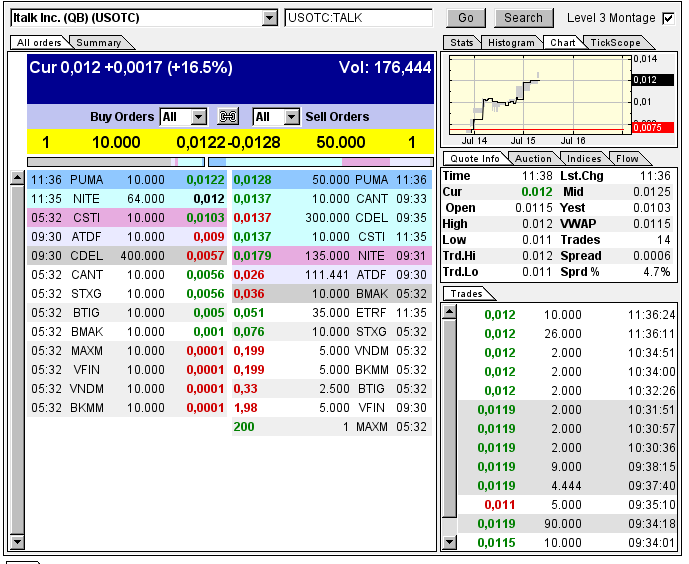Click the buy-side depth bar
The width and height of the screenshot is (689, 564).
[116, 162]
